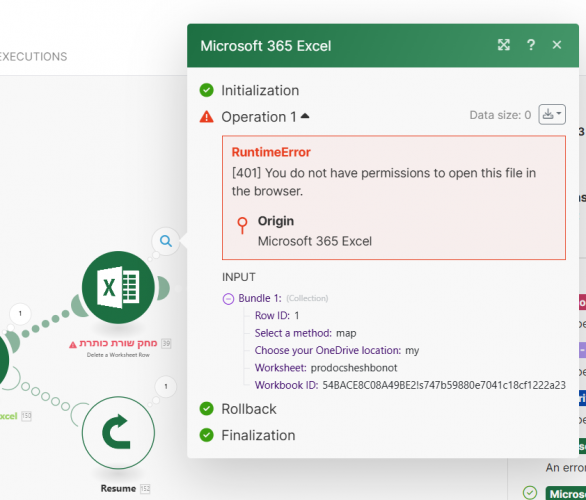This screenshot has width=586, height=500.
Task: Open the Initialization step
Action: (260, 90)
